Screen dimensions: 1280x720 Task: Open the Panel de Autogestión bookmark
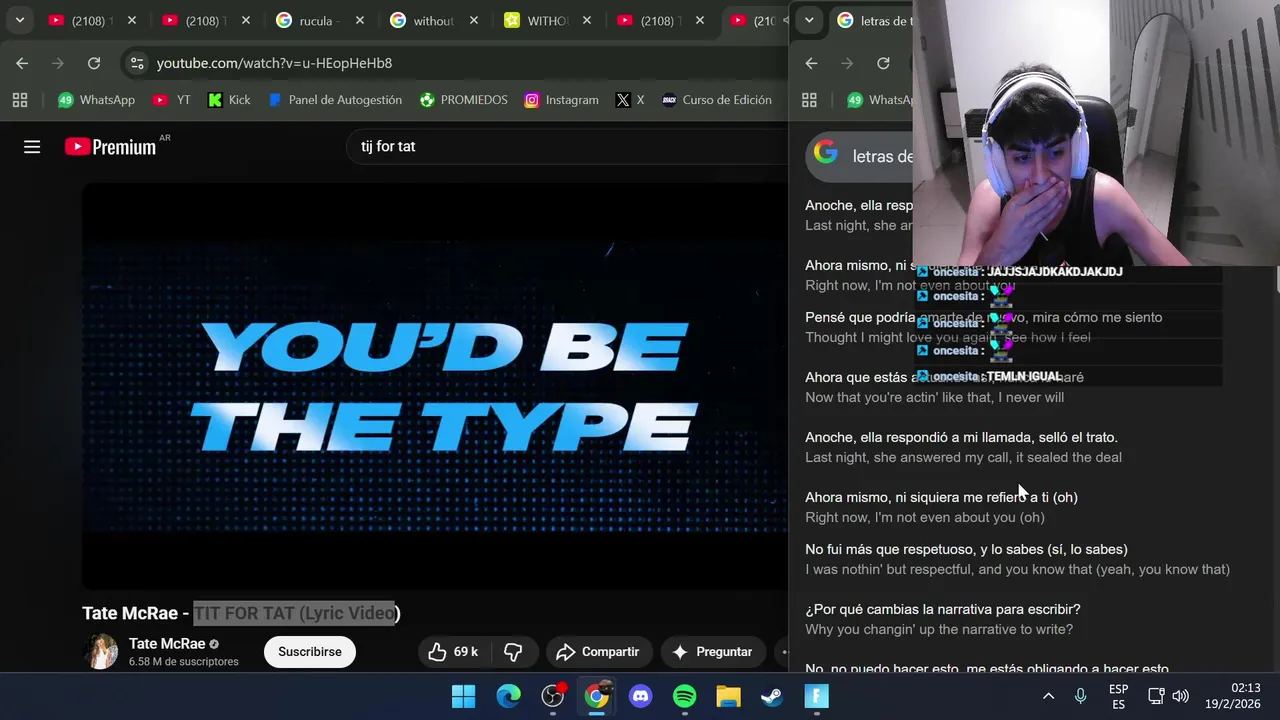(335, 100)
